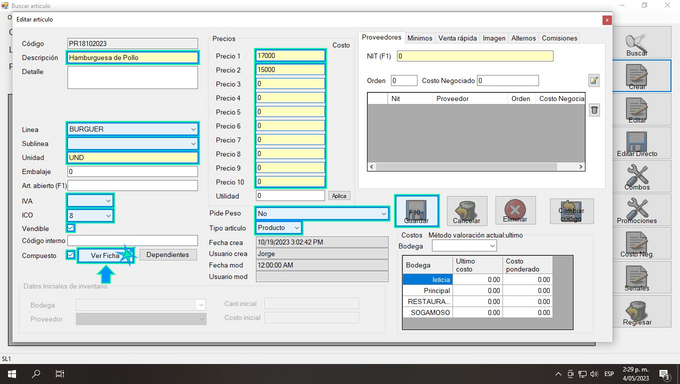Screen dimensions: 680x384
Task: Click the Proveedor column header
Action: click(x=469, y=98)
